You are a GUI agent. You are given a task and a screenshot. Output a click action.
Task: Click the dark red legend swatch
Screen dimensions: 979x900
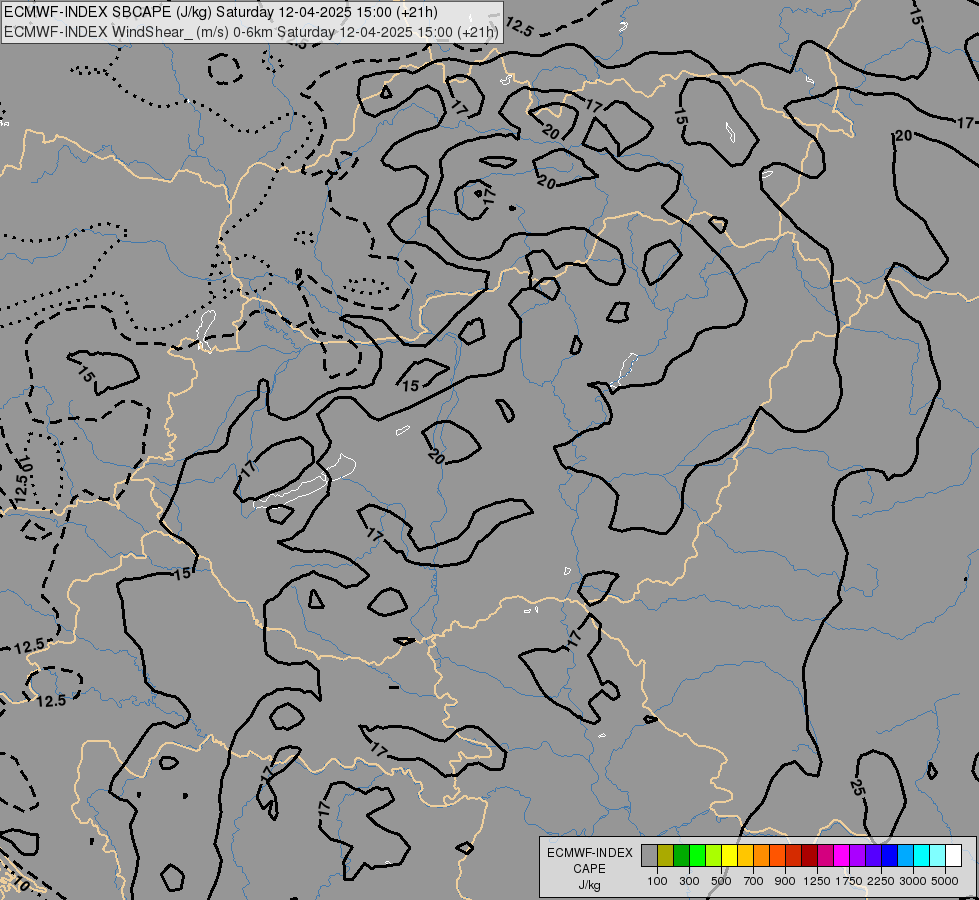pyautogui.click(x=810, y=856)
